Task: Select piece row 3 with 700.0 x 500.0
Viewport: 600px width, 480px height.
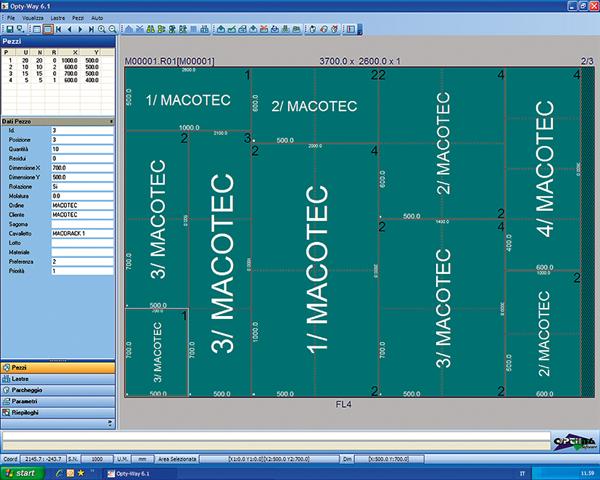Action: click(58, 73)
